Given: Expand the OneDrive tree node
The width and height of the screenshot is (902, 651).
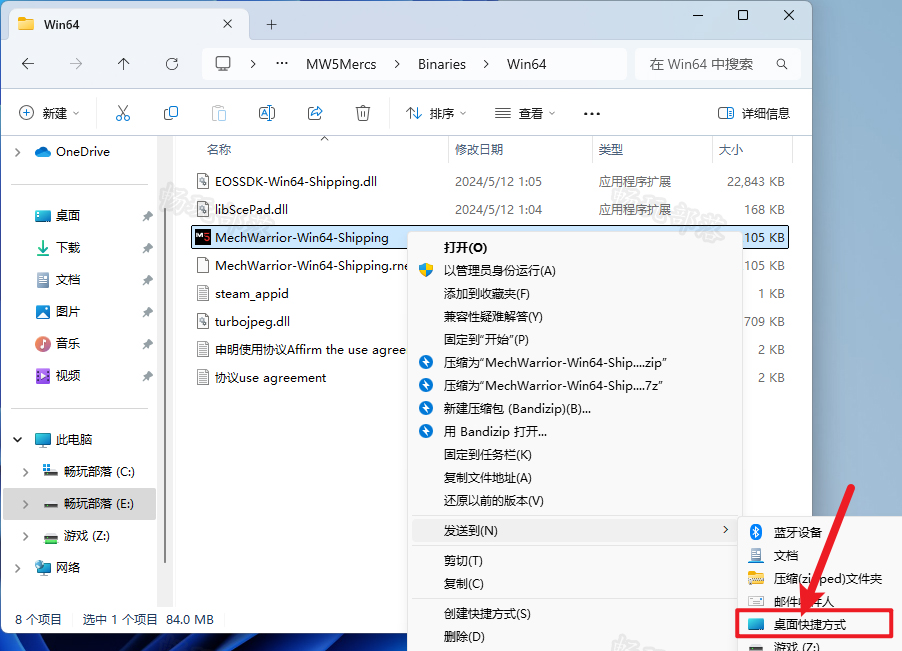Looking at the screenshot, I should 18,152.
